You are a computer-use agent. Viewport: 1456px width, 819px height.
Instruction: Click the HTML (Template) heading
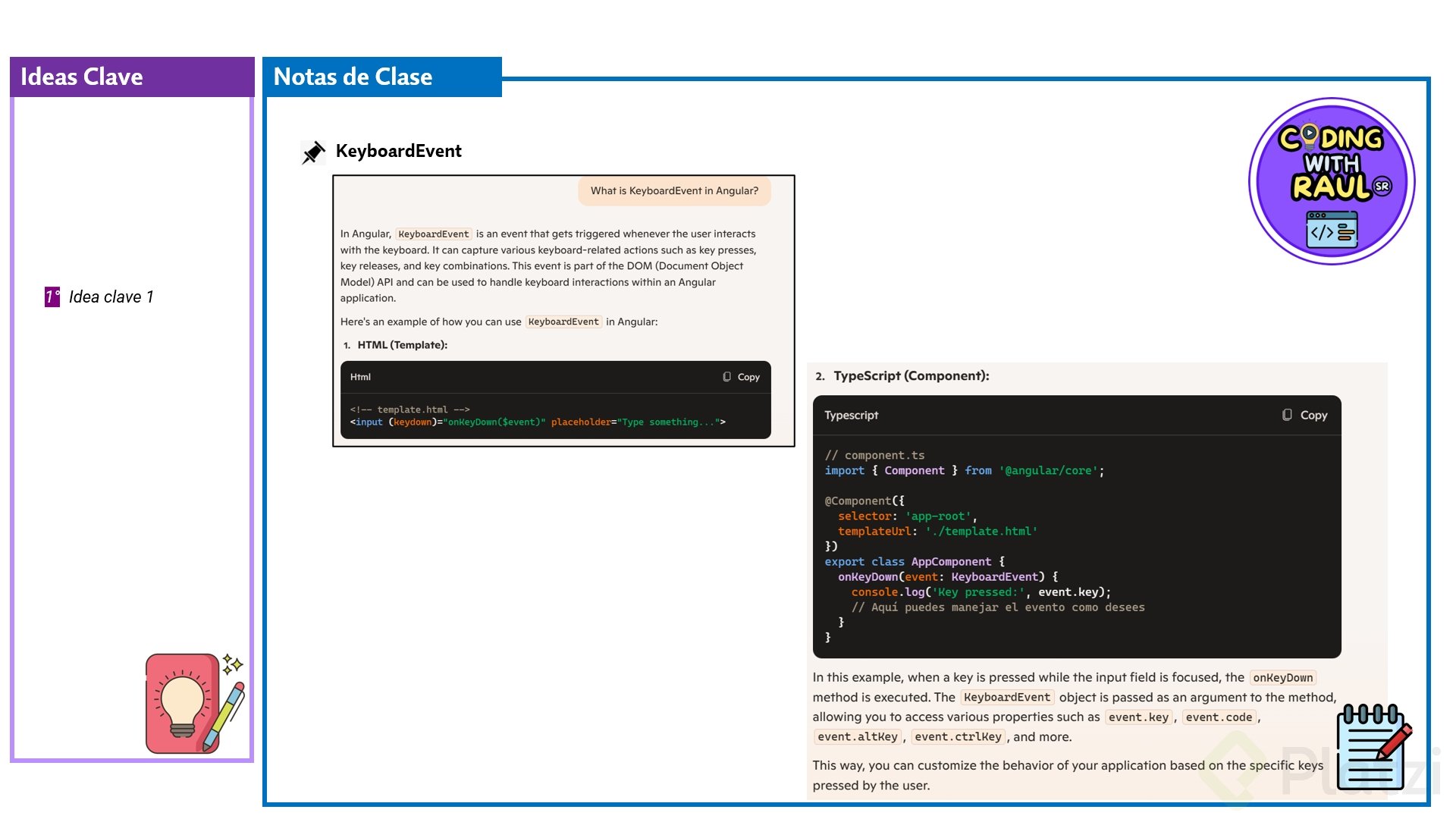tap(402, 345)
